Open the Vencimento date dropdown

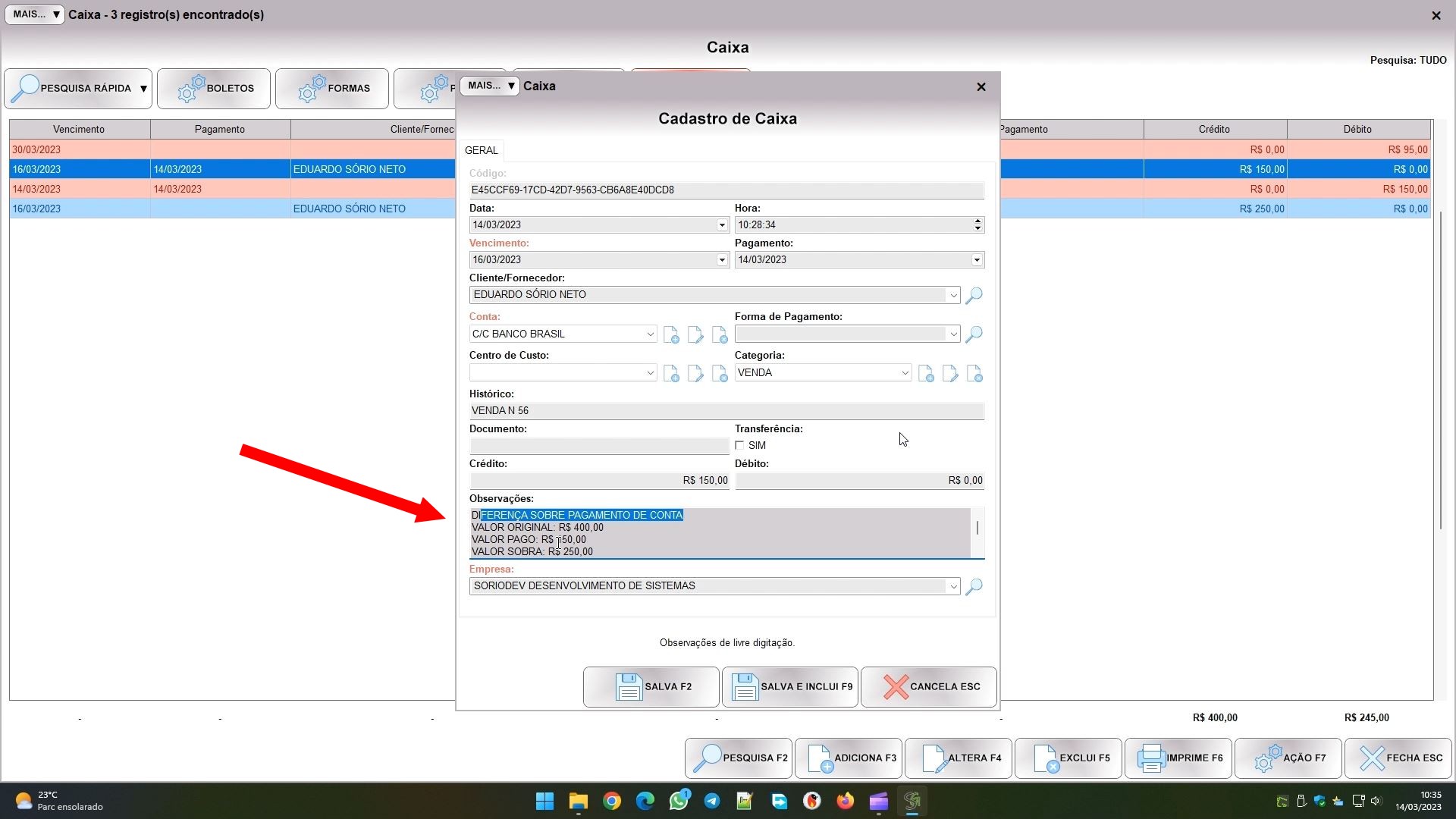click(x=722, y=260)
